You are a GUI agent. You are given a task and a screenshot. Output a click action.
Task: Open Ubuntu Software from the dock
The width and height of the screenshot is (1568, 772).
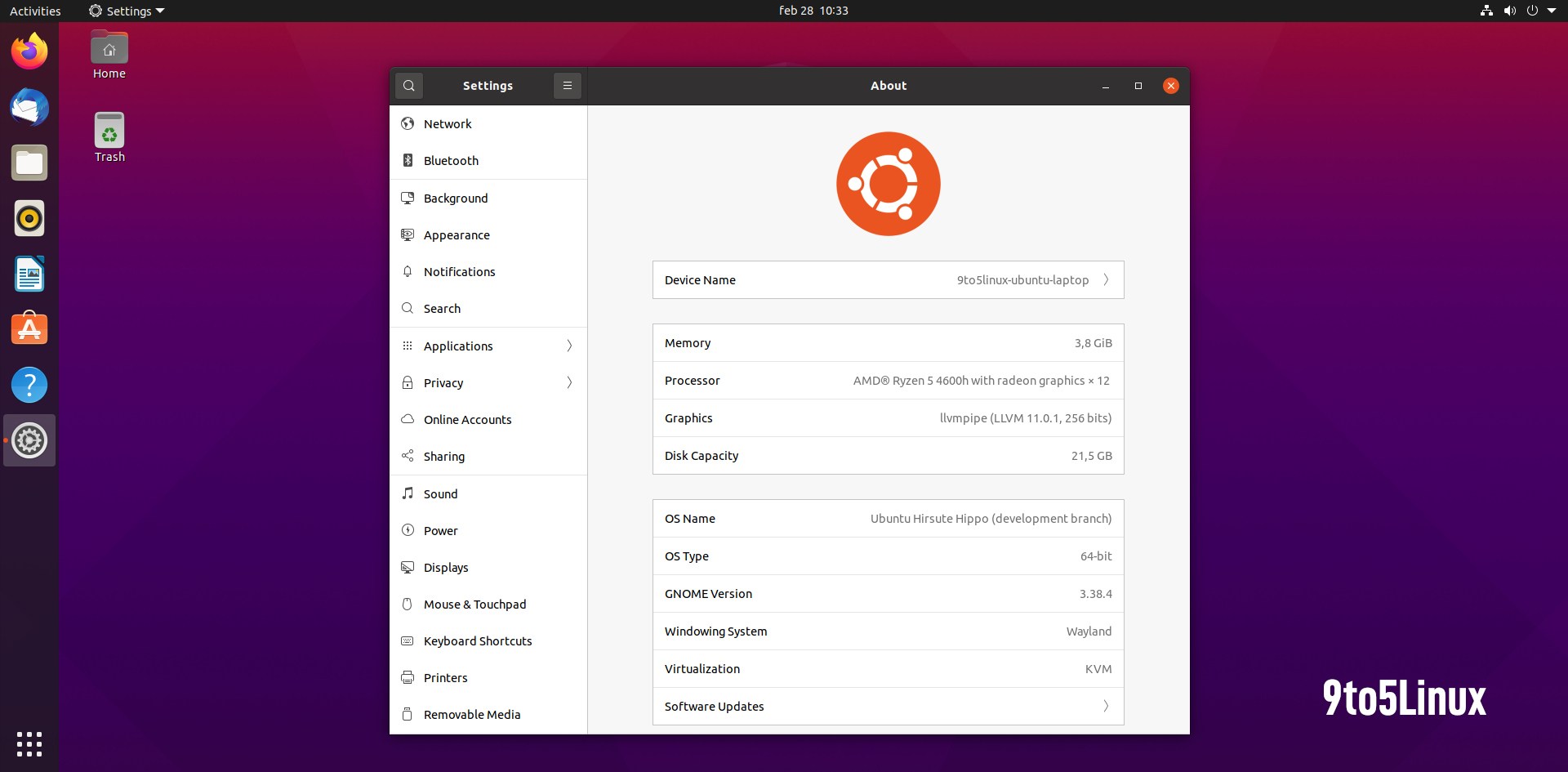point(29,328)
